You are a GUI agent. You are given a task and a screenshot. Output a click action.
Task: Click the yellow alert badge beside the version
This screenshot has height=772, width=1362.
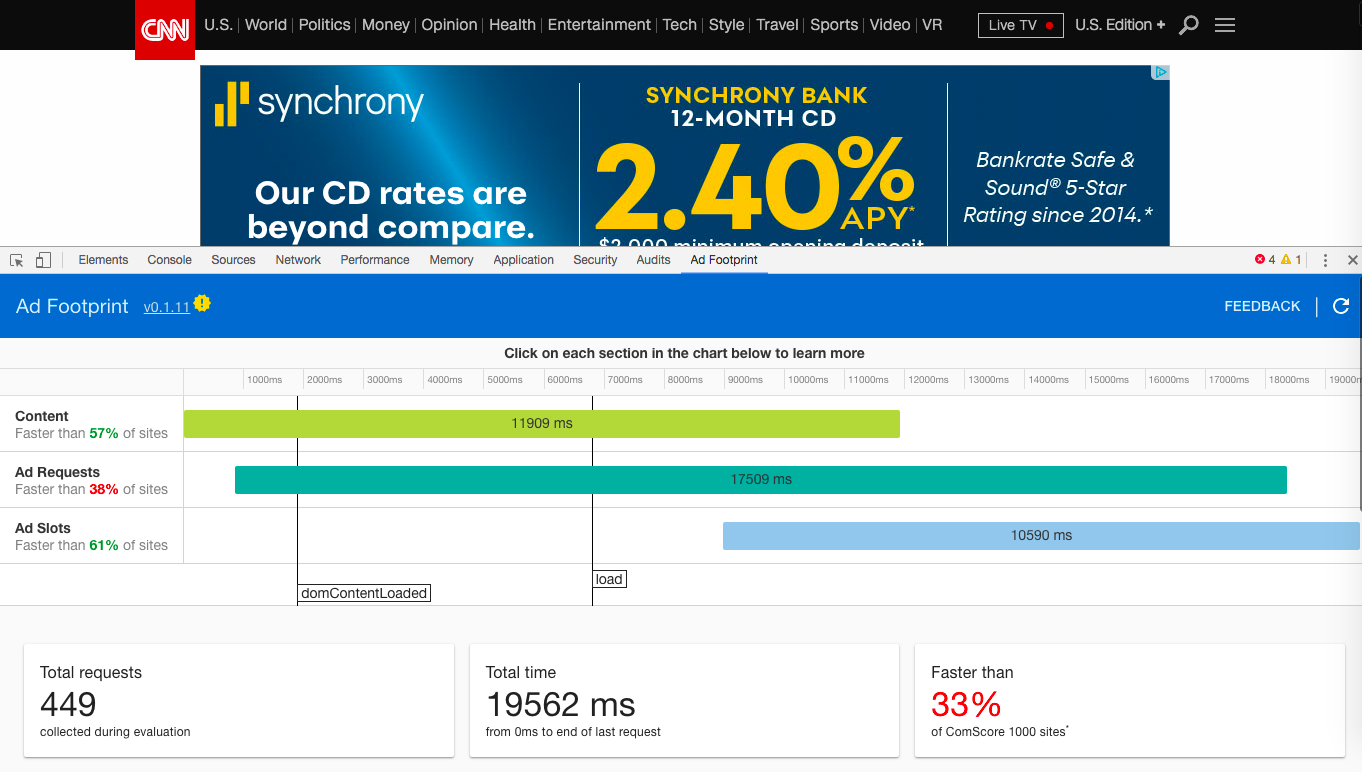pos(203,303)
